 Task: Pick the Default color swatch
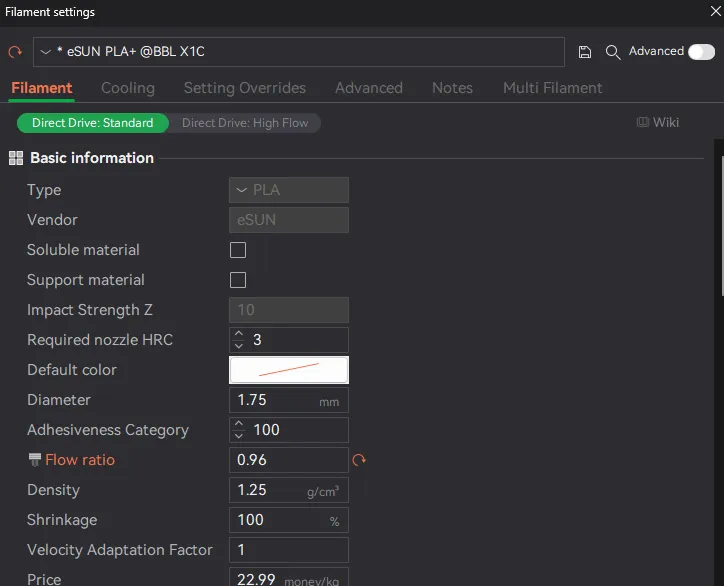point(289,370)
